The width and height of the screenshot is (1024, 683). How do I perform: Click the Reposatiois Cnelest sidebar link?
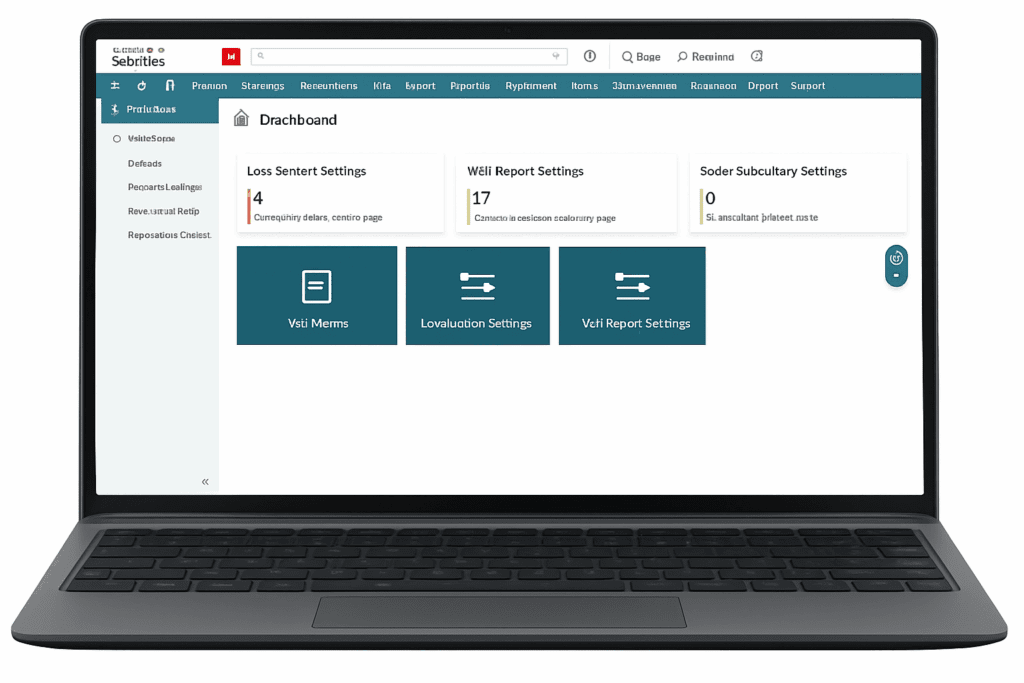point(169,235)
